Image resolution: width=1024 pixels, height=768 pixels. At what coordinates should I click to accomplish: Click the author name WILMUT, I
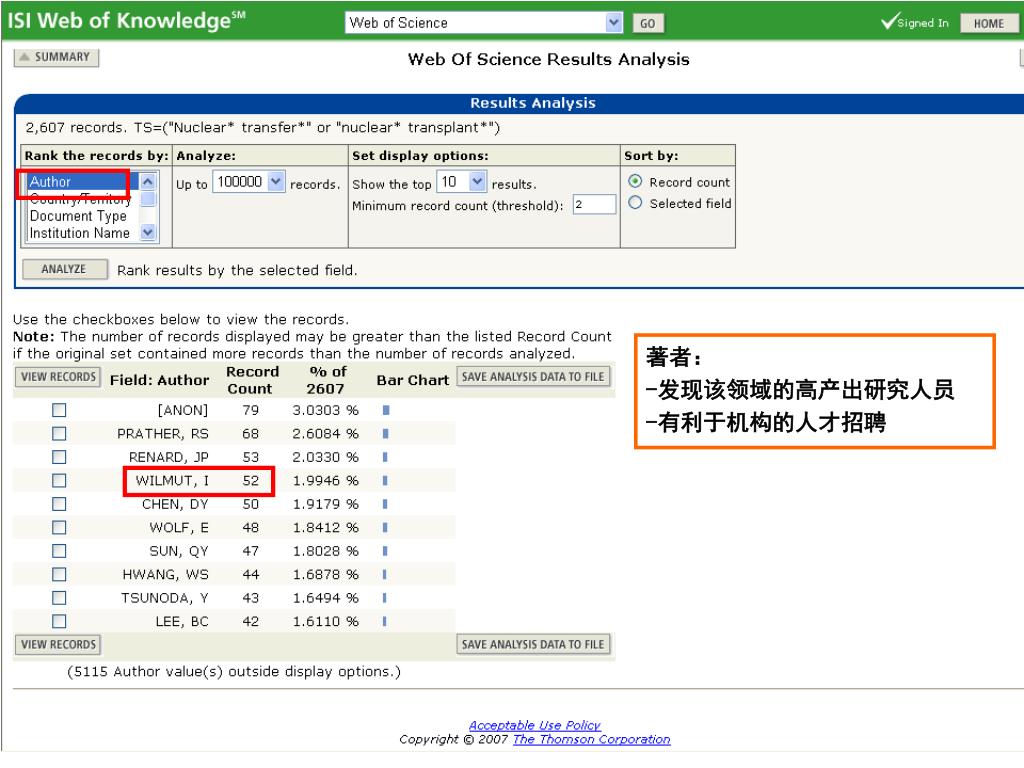coord(172,481)
